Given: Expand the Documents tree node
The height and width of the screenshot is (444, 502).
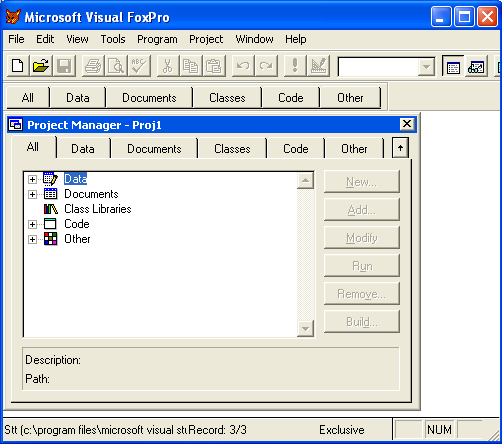Looking at the screenshot, I should [32, 194].
